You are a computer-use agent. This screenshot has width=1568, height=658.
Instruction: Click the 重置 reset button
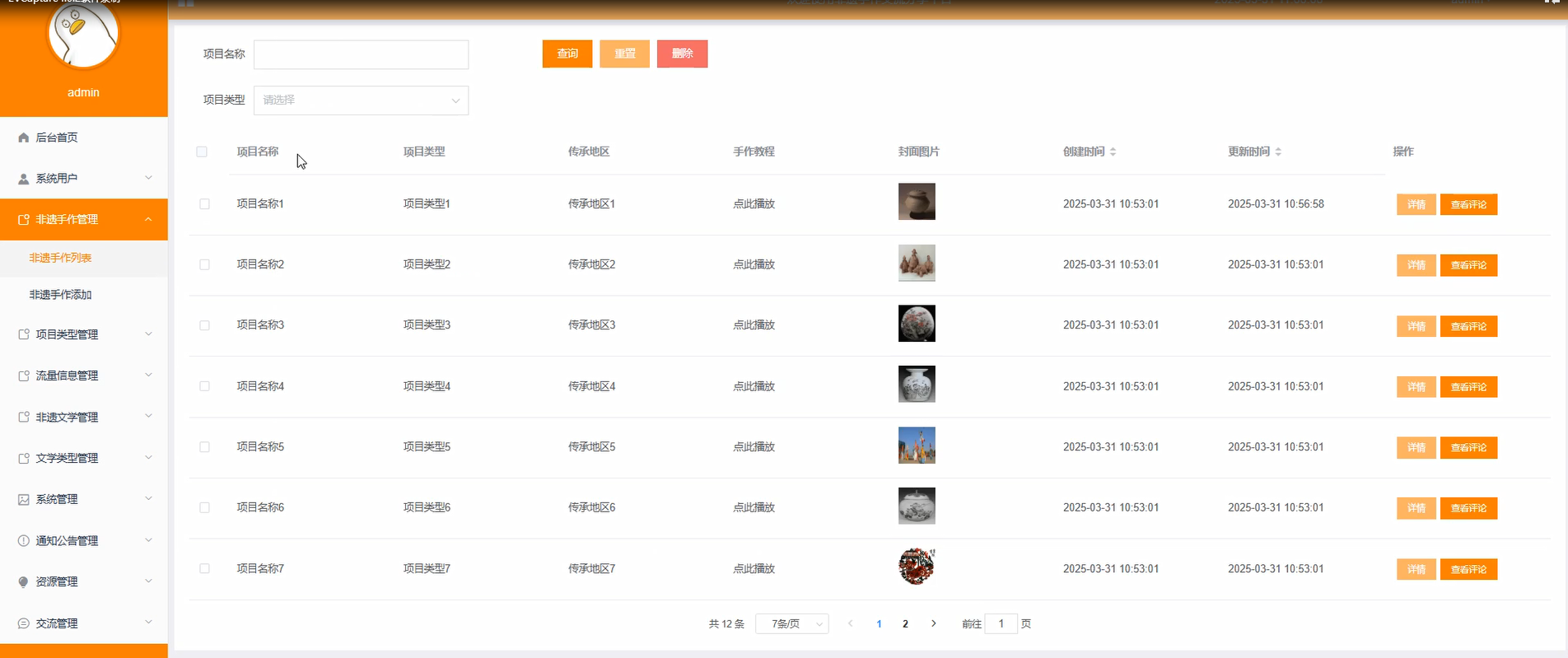tap(625, 54)
